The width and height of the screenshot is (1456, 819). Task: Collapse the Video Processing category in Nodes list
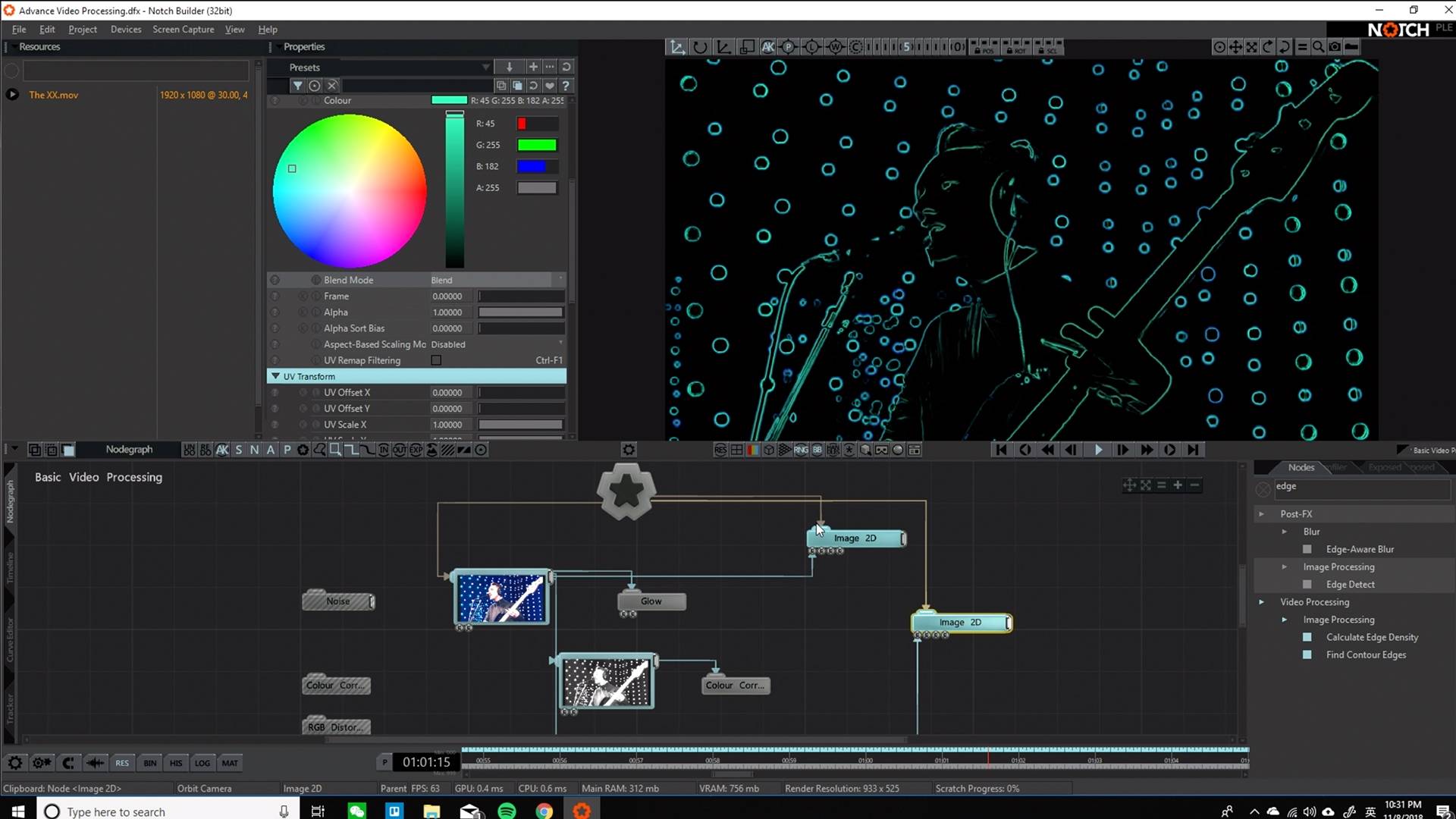click(1262, 602)
